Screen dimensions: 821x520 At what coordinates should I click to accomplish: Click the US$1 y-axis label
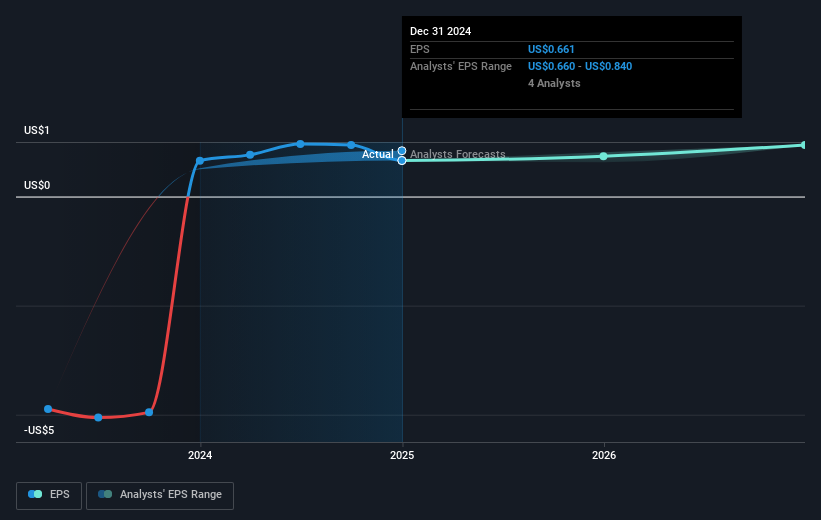(37, 130)
